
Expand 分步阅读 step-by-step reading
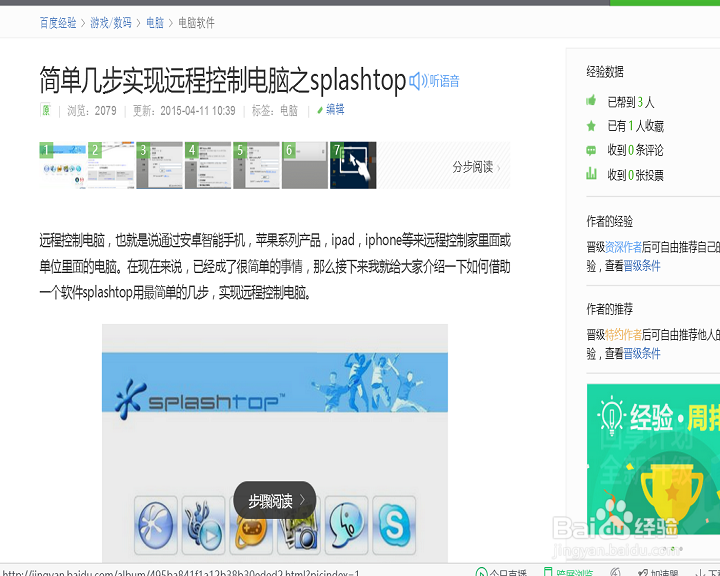[x=476, y=167]
